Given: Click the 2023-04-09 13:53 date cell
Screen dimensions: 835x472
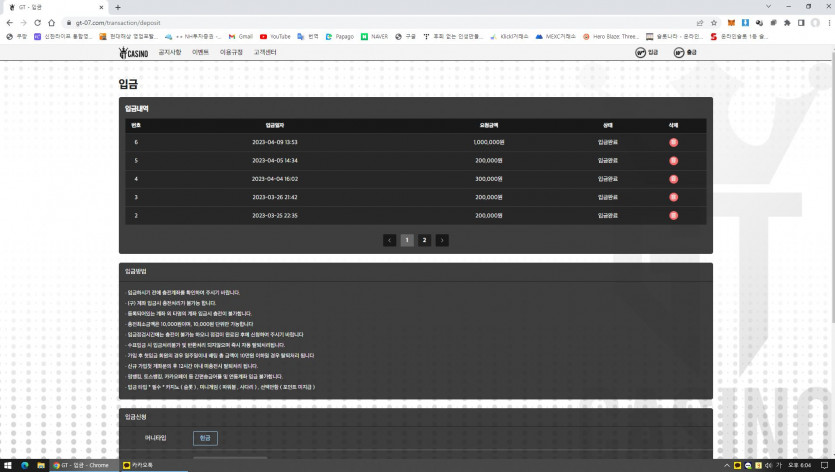Looking at the screenshot, I should pos(275,142).
